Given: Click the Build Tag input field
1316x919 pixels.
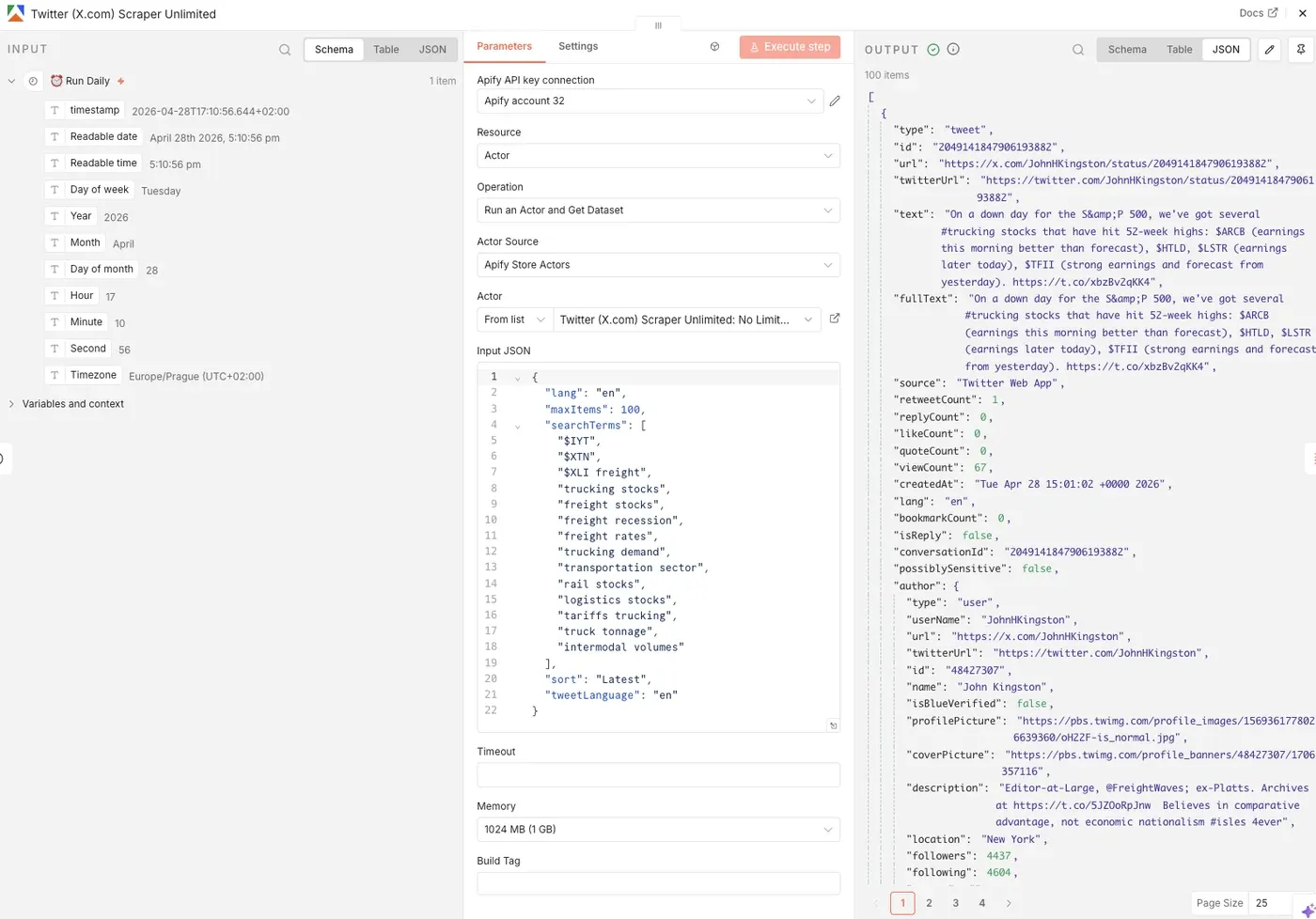Looking at the screenshot, I should tap(658, 884).
